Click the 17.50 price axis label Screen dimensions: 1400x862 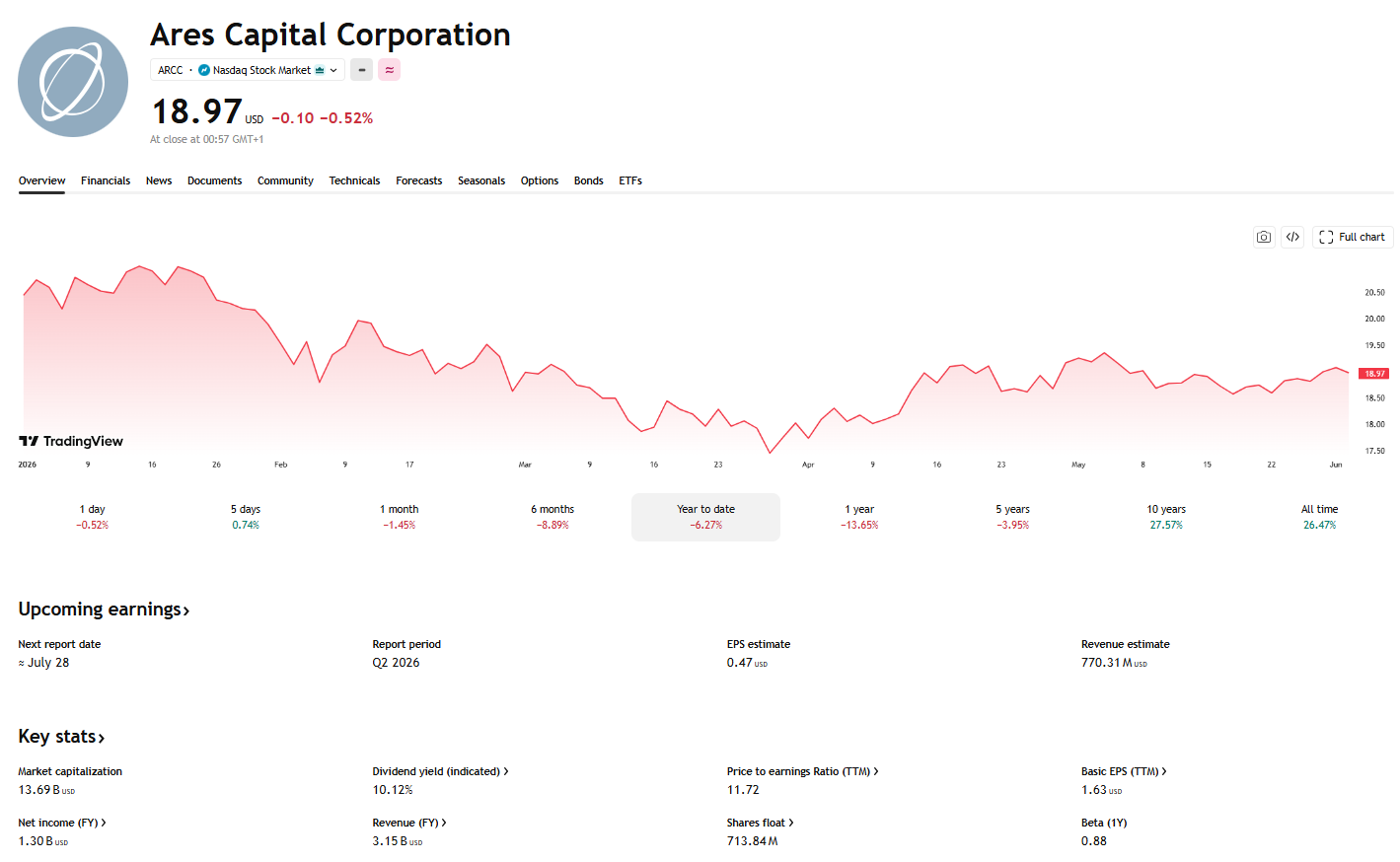pos(1374,451)
